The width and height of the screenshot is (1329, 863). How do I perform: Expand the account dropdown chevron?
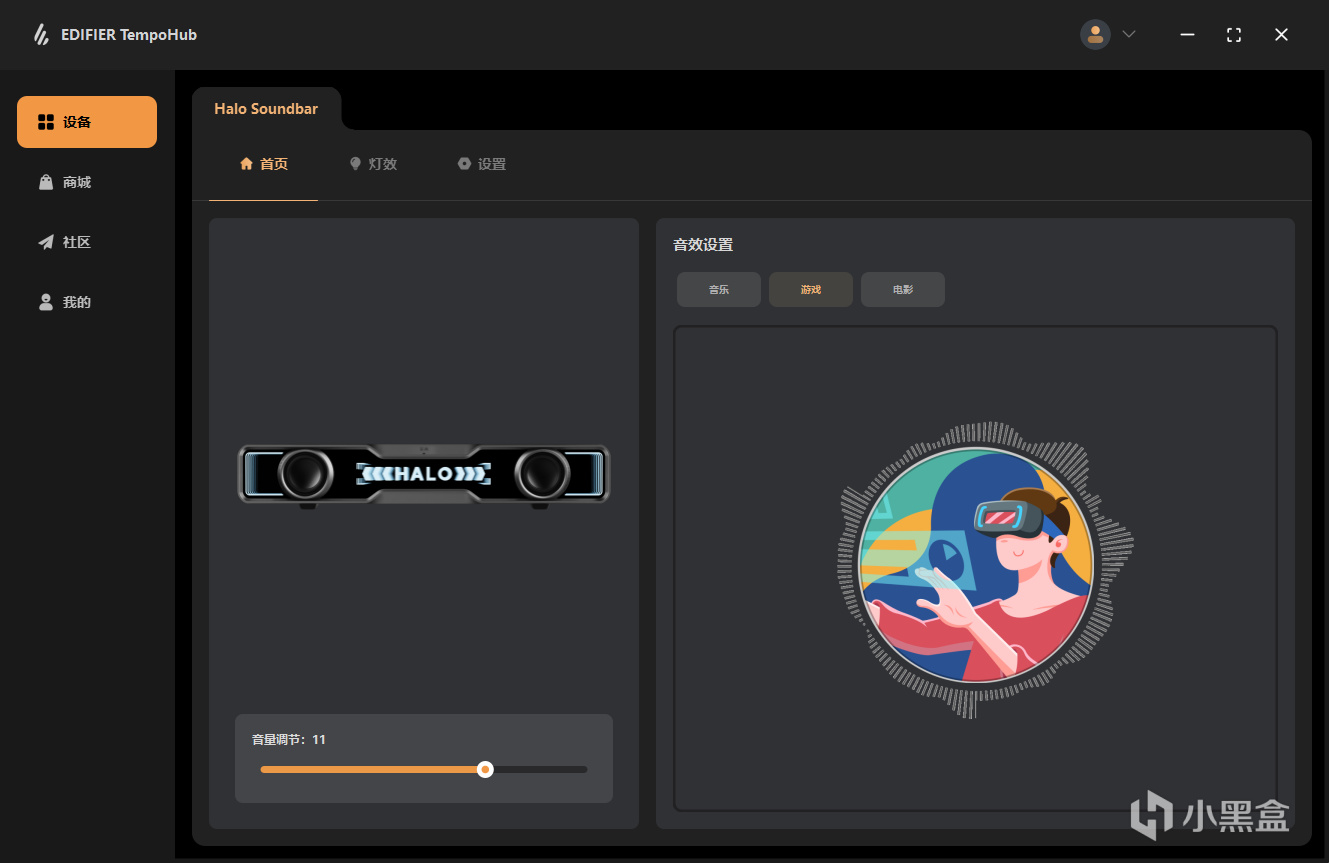pyautogui.click(x=1129, y=35)
